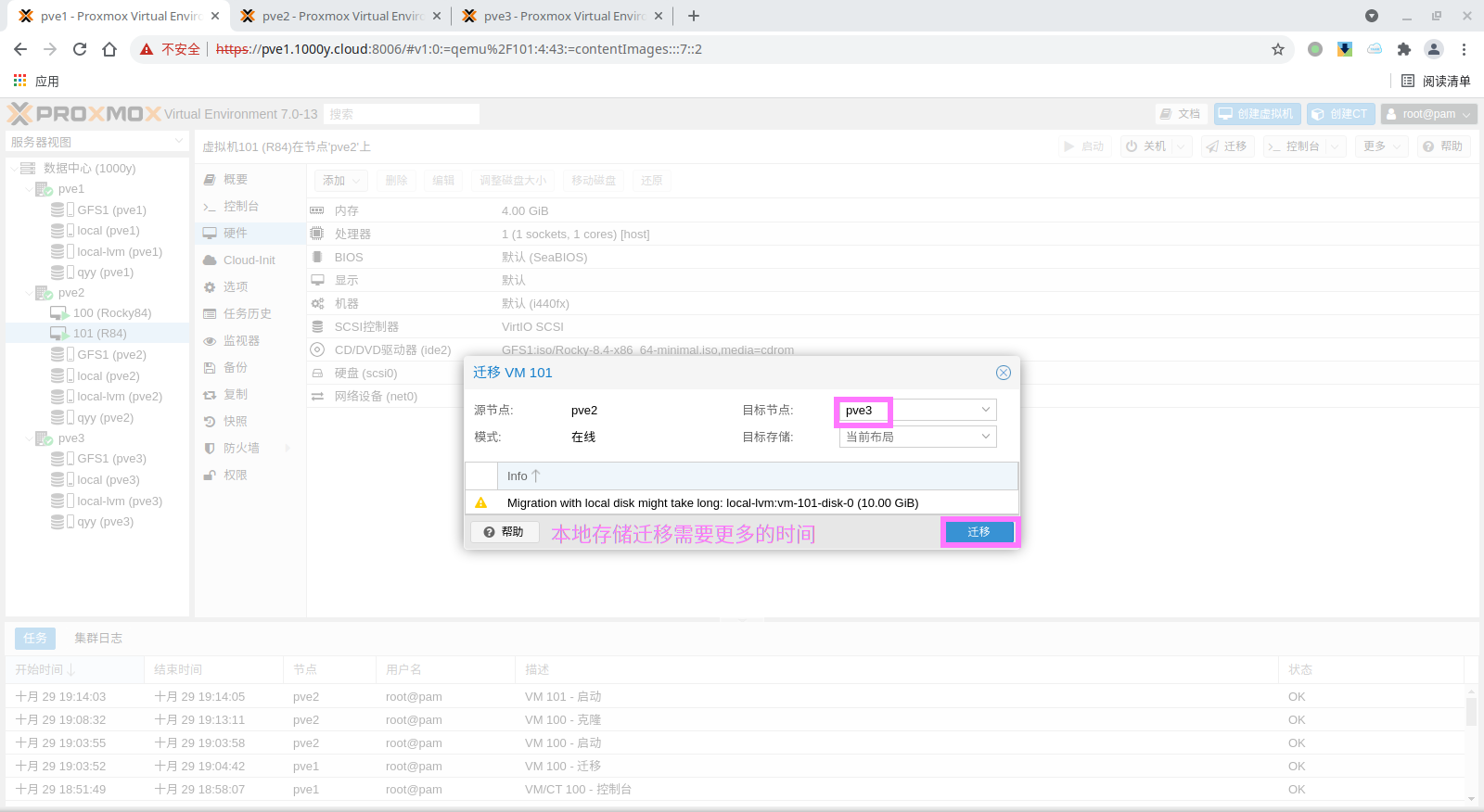Expand the target storage dropdown
Image resolution: width=1484 pixels, height=812 pixels.
(985, 437)
